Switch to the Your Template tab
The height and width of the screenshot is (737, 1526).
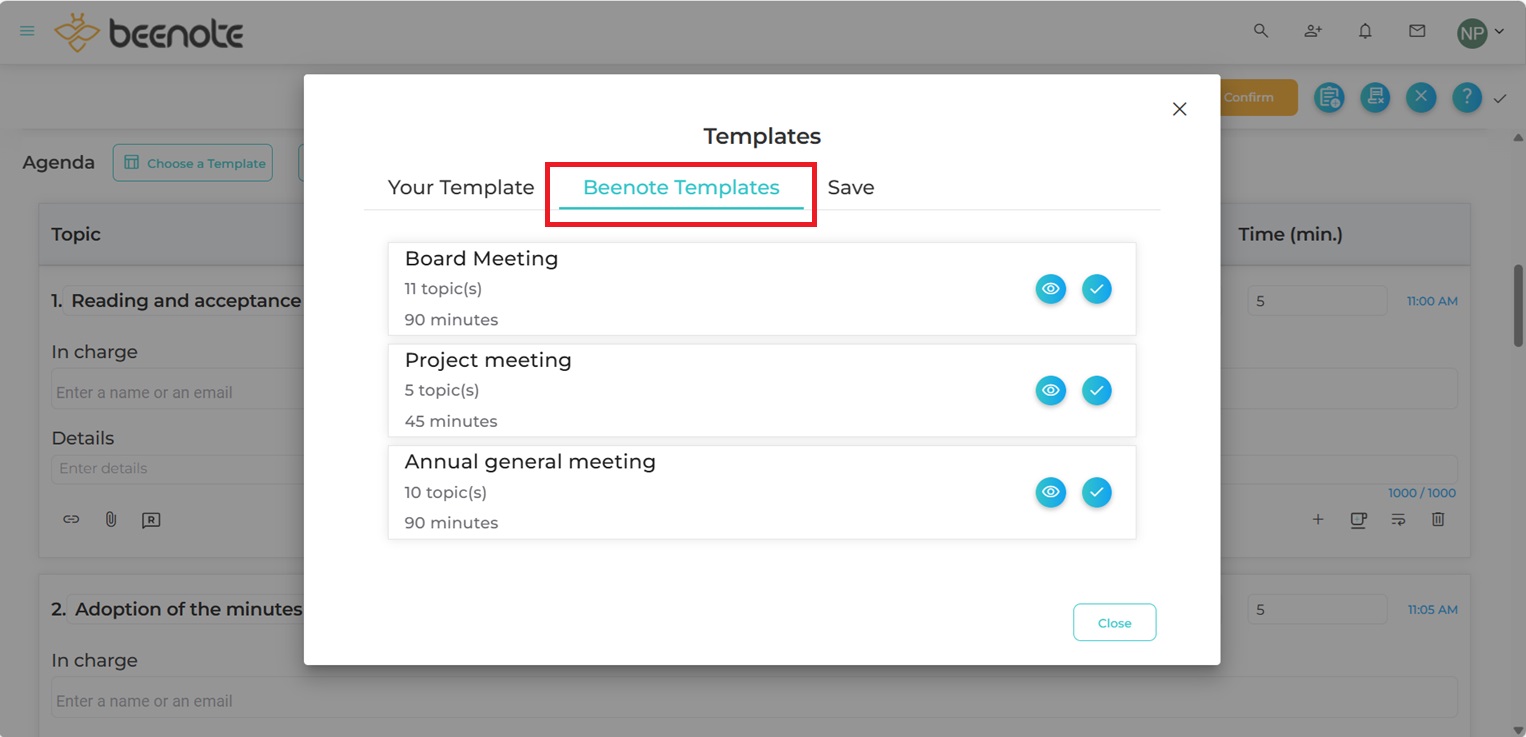(461, 187)
